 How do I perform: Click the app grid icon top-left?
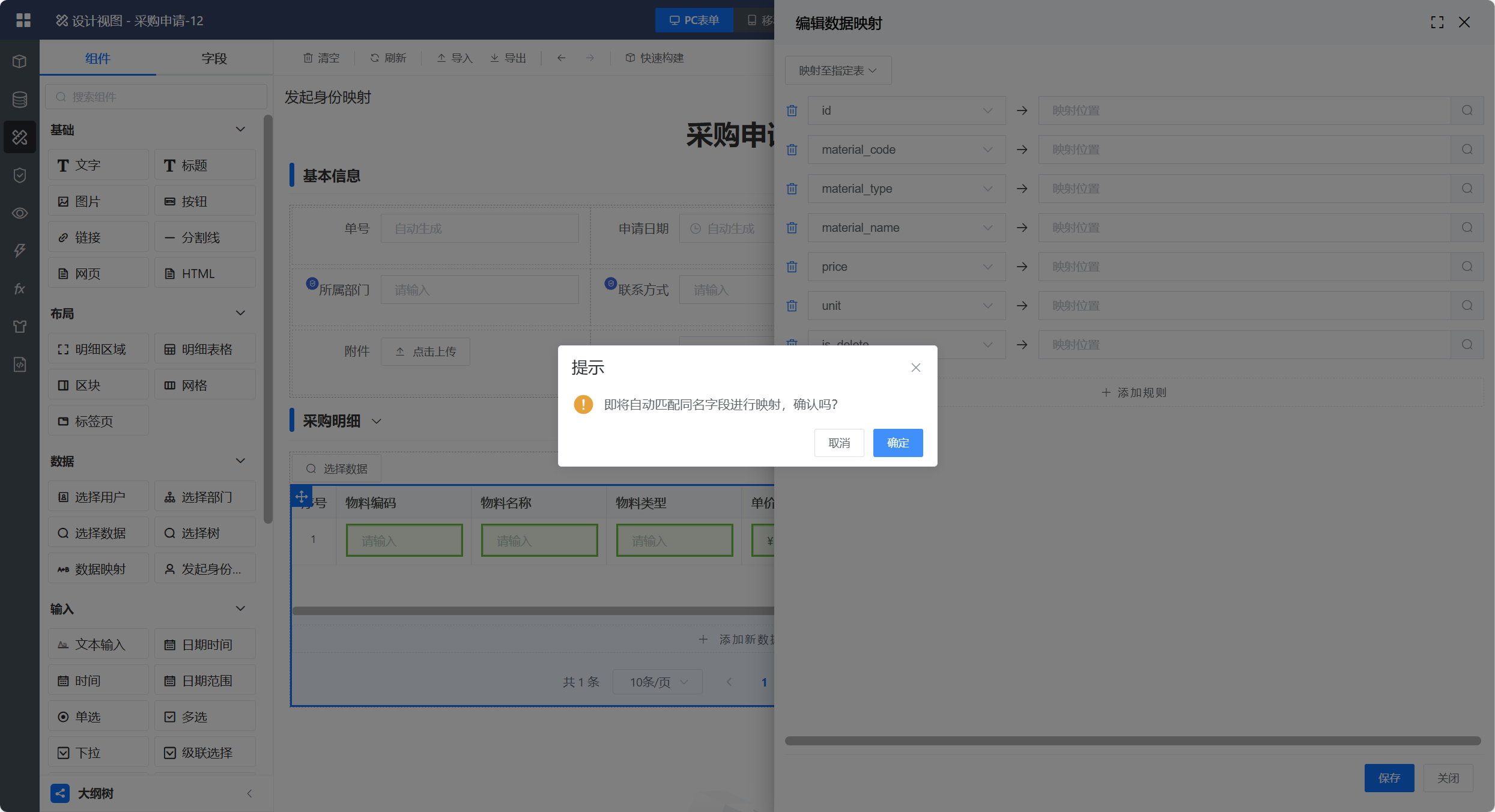point(23,20)
